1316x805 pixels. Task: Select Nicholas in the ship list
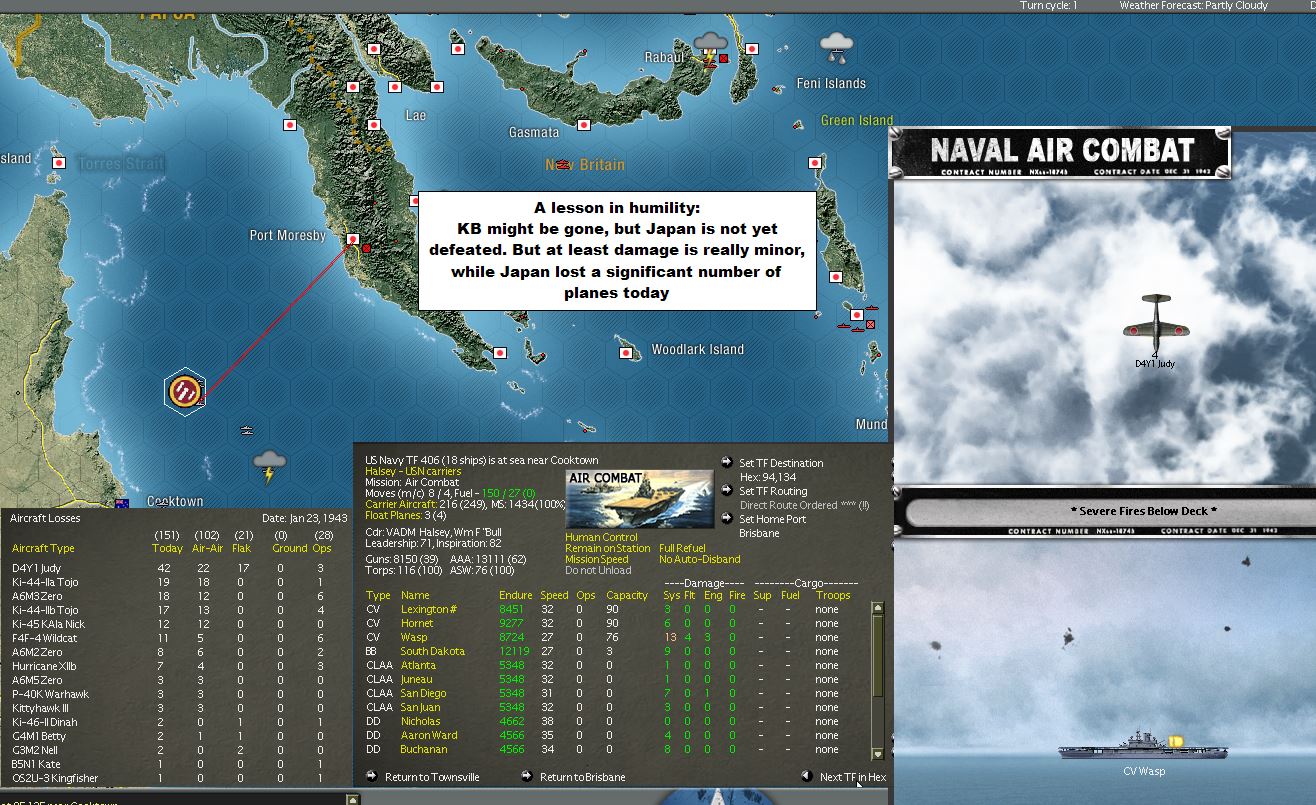click(x=420, y=721)
